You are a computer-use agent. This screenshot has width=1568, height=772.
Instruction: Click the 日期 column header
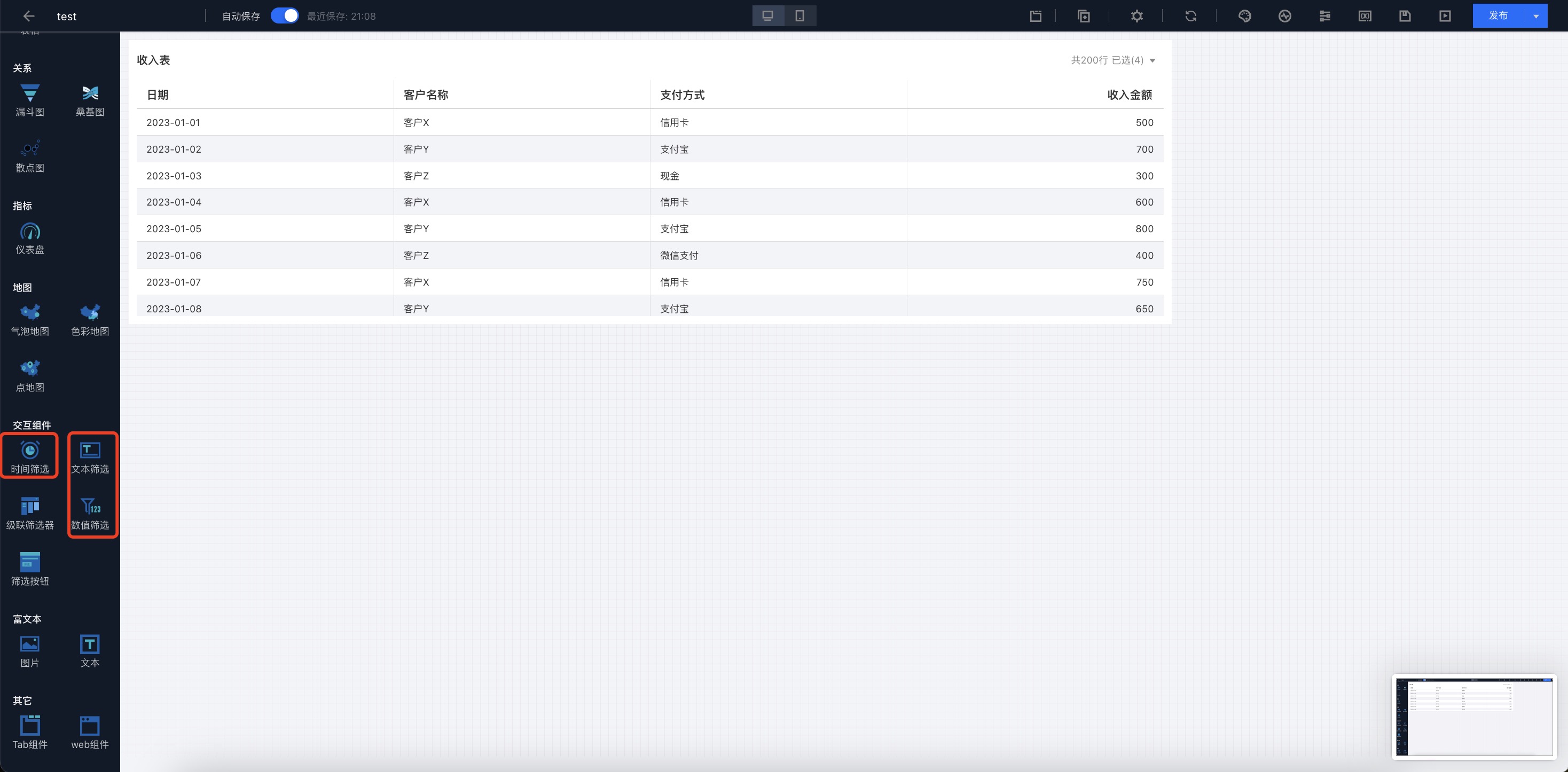[158, 95]
